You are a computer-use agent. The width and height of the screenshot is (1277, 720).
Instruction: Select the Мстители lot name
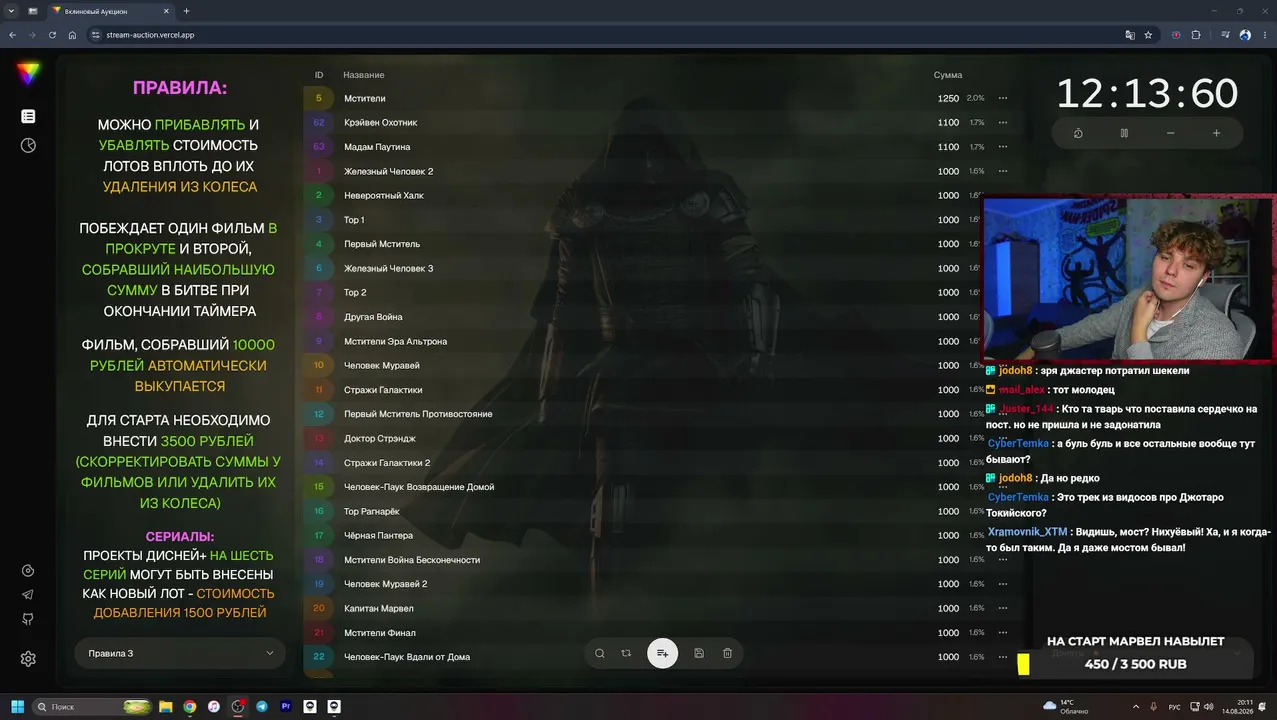coord(365,98)
